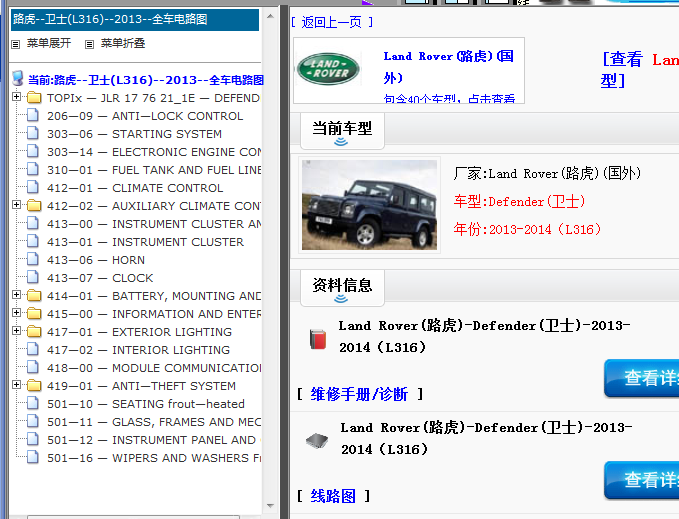679x519 pixels.
Task: Collapse section with arrows under 资料信息
Action: coord(341,299)
